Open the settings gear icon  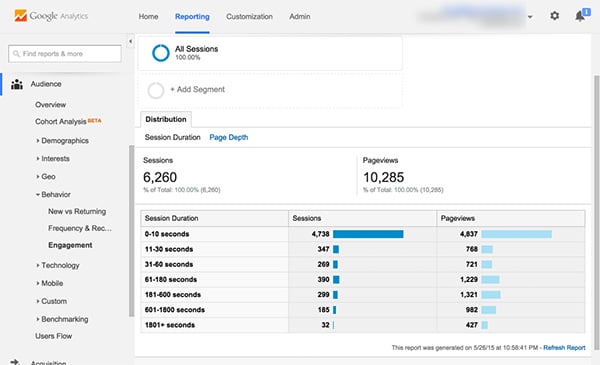point(554,16)
